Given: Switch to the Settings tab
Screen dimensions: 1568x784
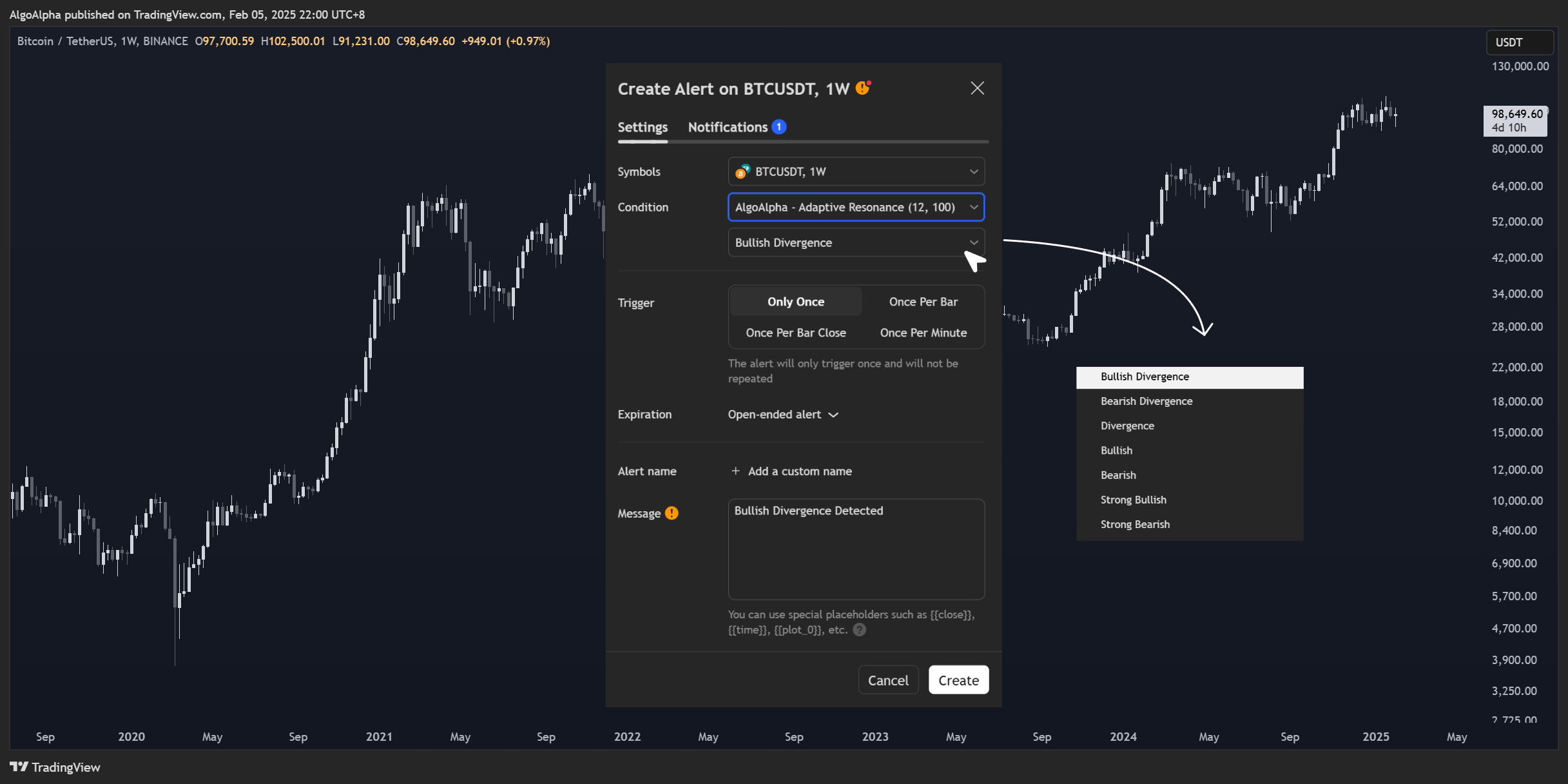Looking at the screenshot, I should [643, 127].
